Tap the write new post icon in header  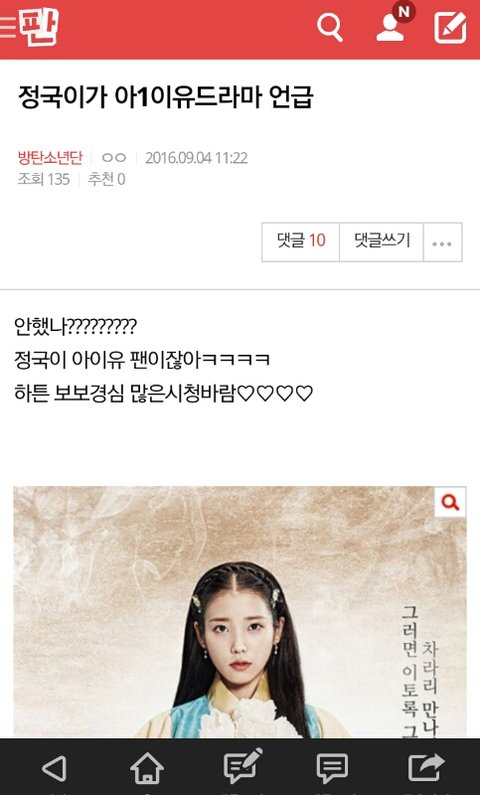(450, 27)
